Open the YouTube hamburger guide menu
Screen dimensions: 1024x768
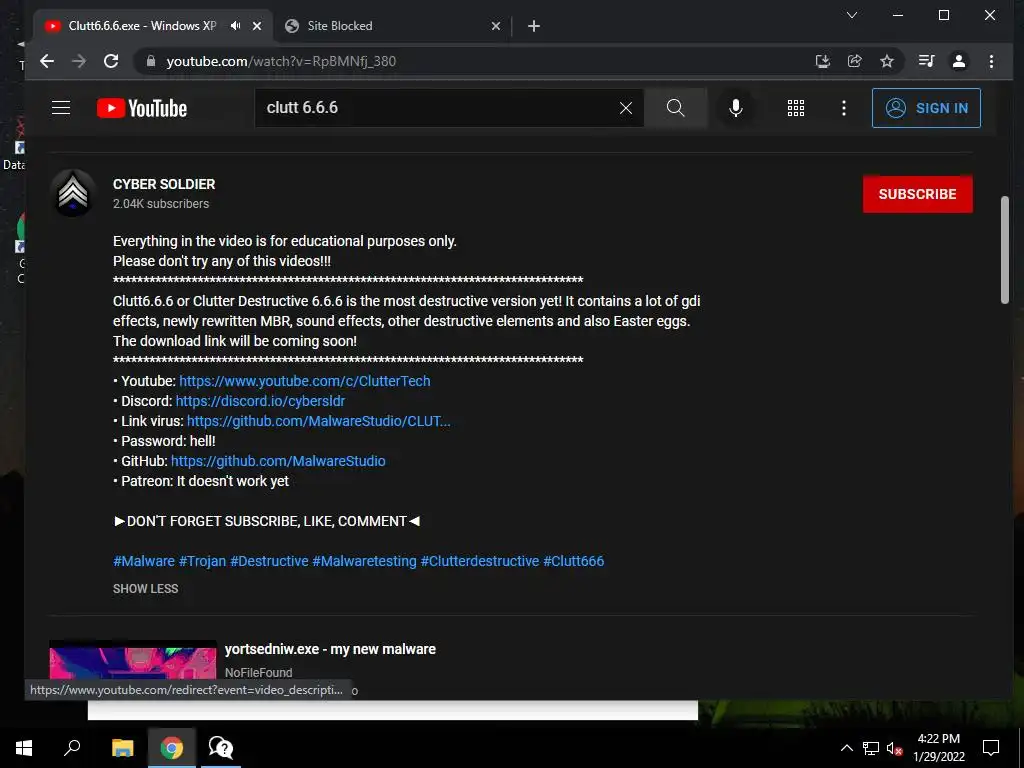61,108
